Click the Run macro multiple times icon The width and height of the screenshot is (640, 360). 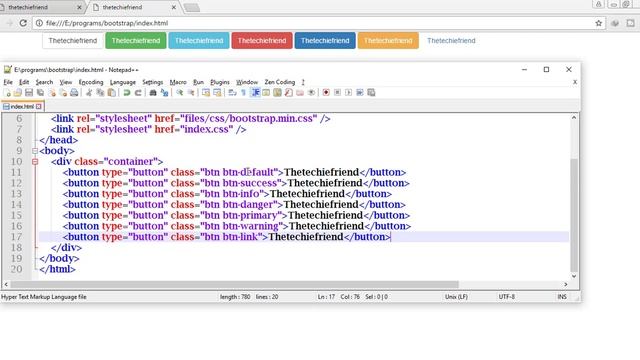360,93
